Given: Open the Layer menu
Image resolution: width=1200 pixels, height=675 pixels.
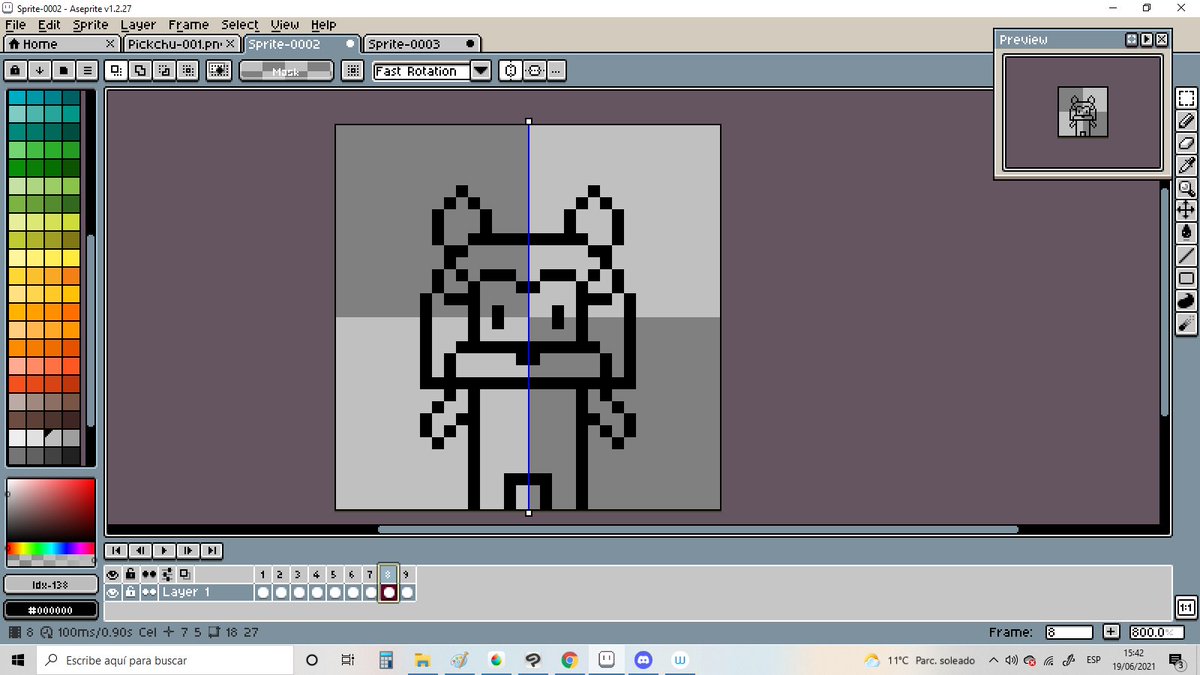Looking at the screenshot, I should point(138,24).
